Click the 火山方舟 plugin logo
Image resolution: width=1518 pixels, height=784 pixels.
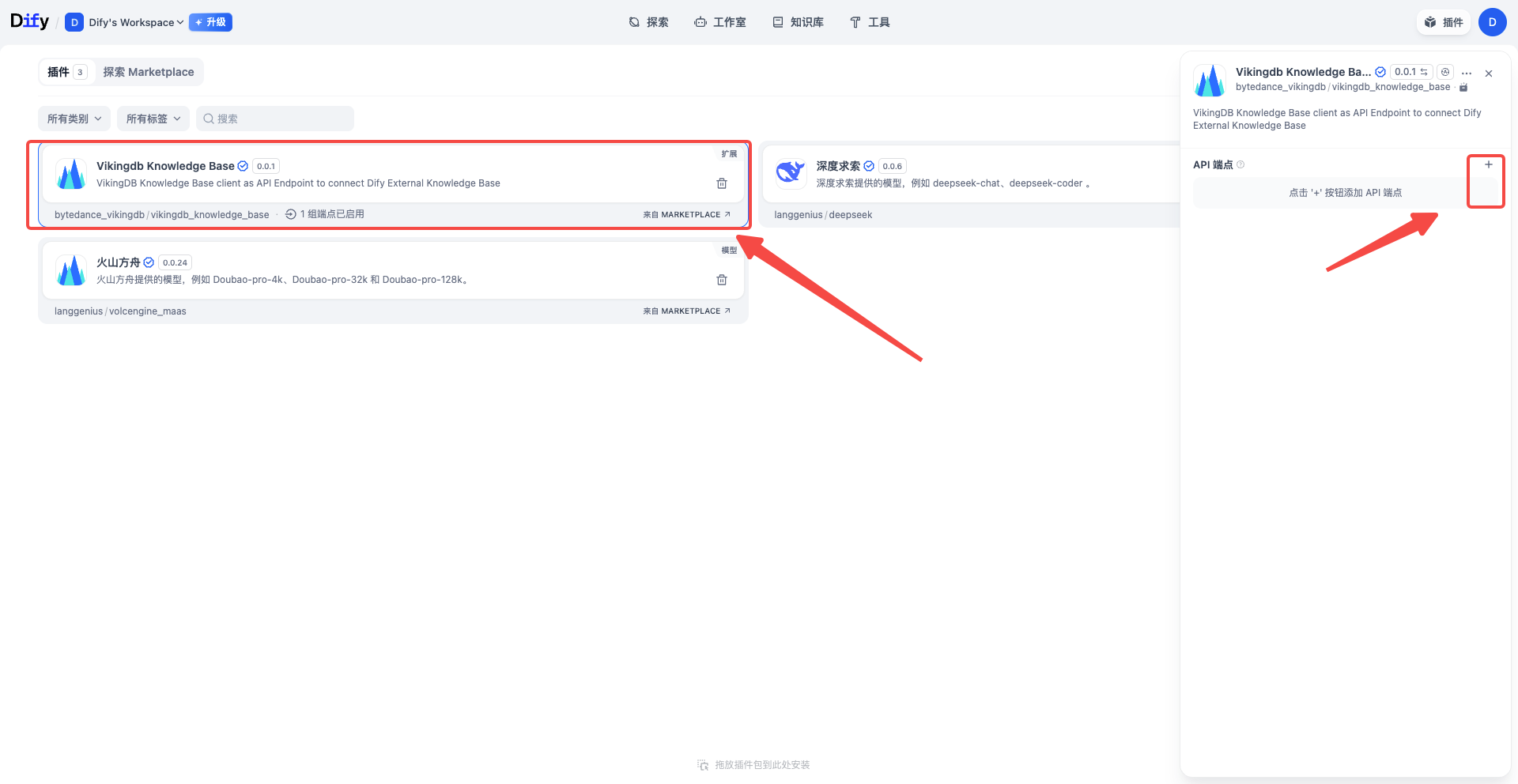pos(71,270)
